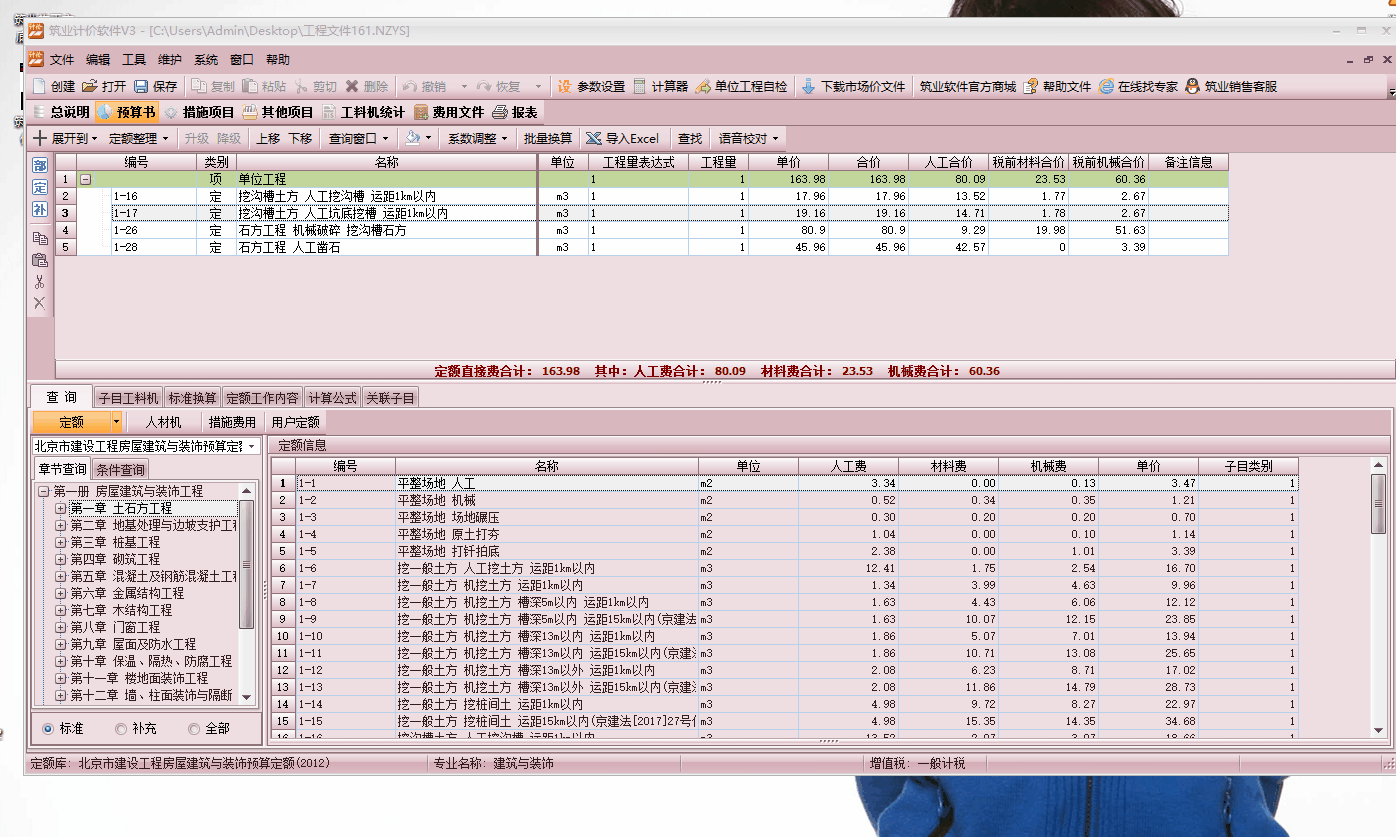This screenshot has width=1396, height=837.
Task: Expand the 第四章 砌筑工程 tree node
Action: (61, 559)
